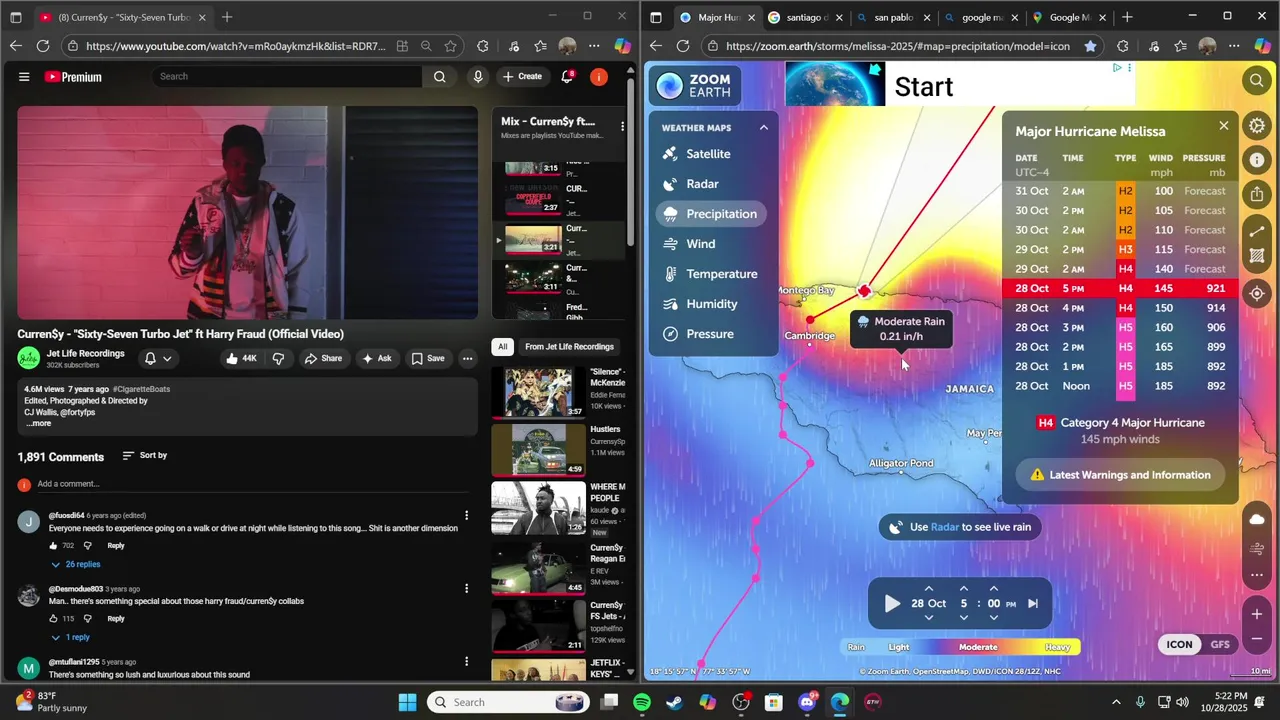The height and width of the screenshot is (720, 1280).
Task: Decrease minutes with down chevron below 00
Action: pos(993,618)
